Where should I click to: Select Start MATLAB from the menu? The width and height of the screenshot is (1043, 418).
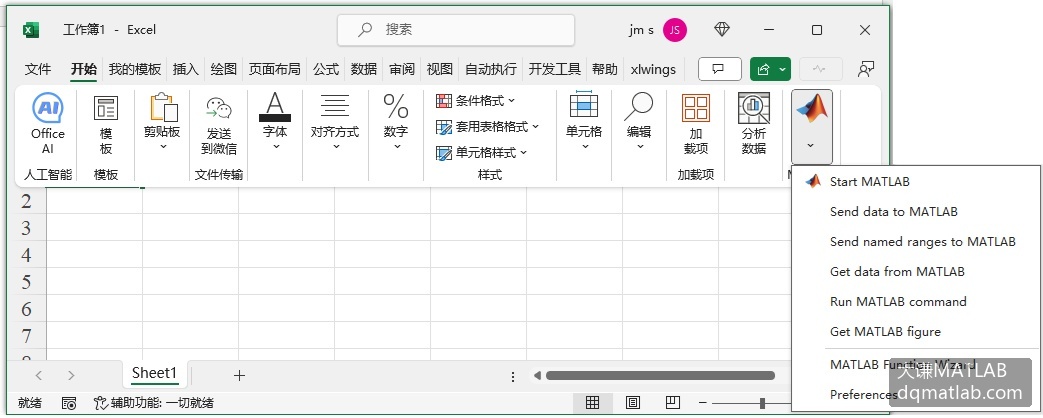coord(869,182)
